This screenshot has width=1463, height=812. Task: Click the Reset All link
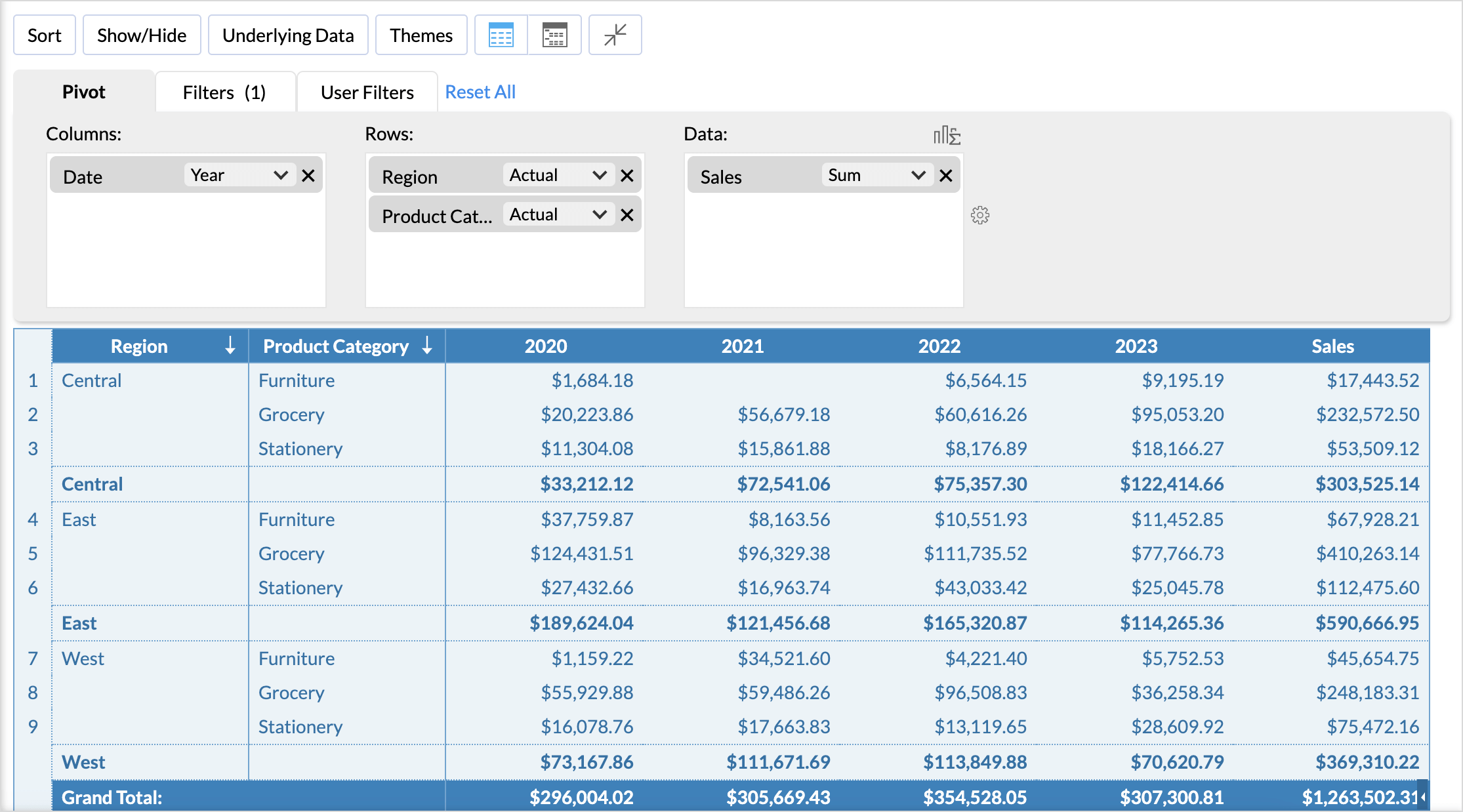pos(480,92)
